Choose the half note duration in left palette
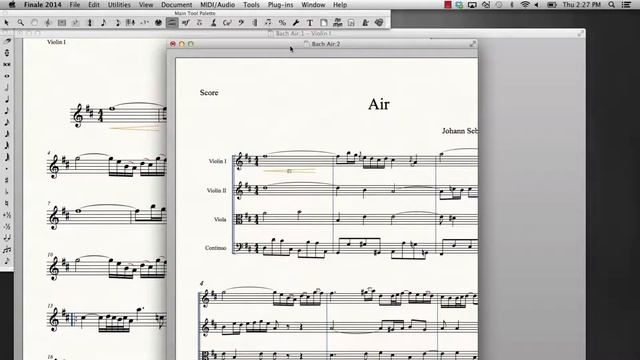The height and width of the screenshot is (360, 640). (x=7, y=87)
